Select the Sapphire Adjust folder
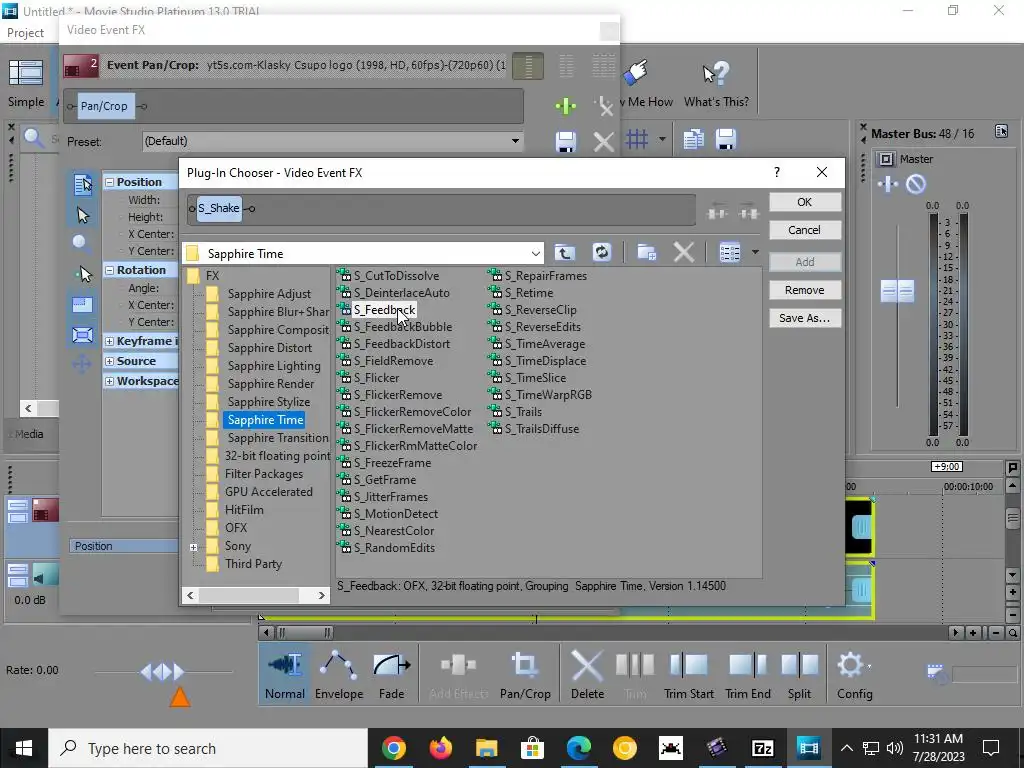This screenshot has height=768, width=1024. pos(269,294)
